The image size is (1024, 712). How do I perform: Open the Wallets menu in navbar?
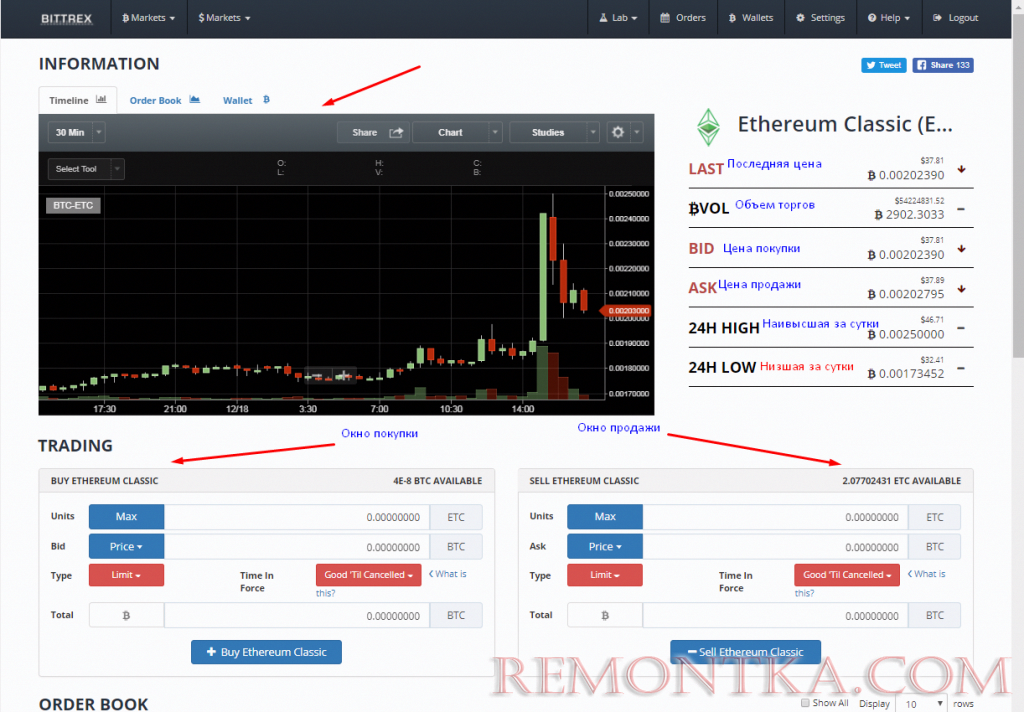tap(751, 18)
